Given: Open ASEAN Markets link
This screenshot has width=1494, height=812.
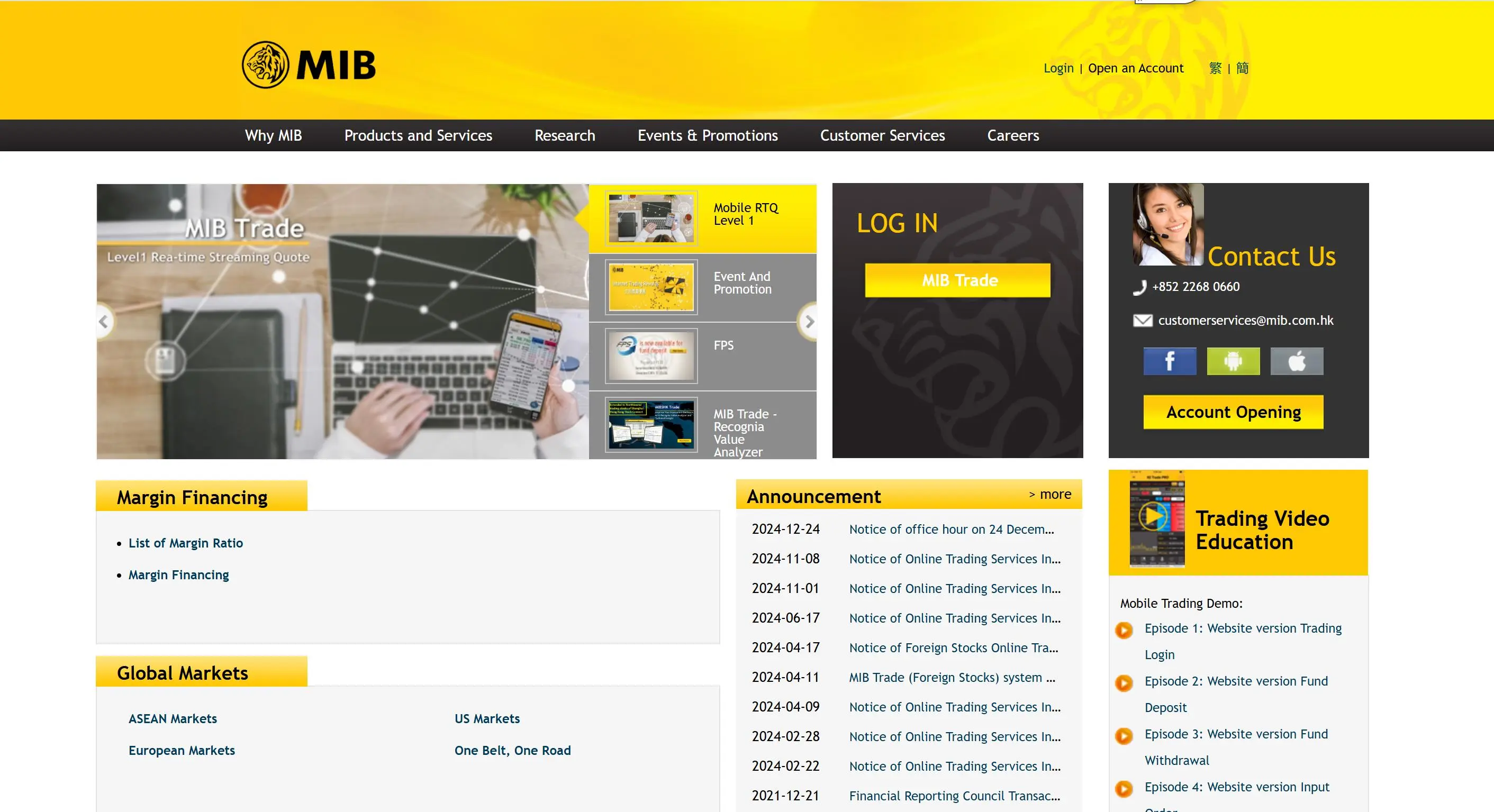Looking at the screenshot, I should point(173,719).
